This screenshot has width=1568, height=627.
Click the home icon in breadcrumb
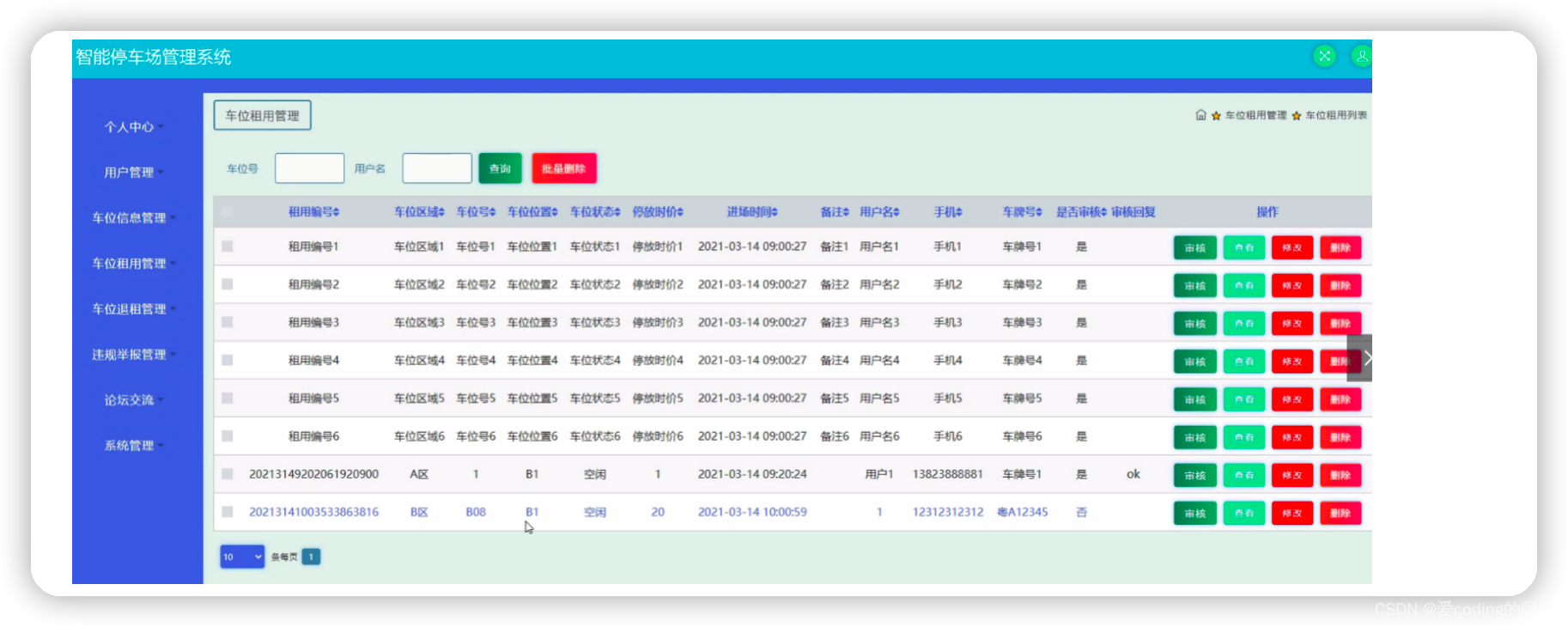point(1200,115)
